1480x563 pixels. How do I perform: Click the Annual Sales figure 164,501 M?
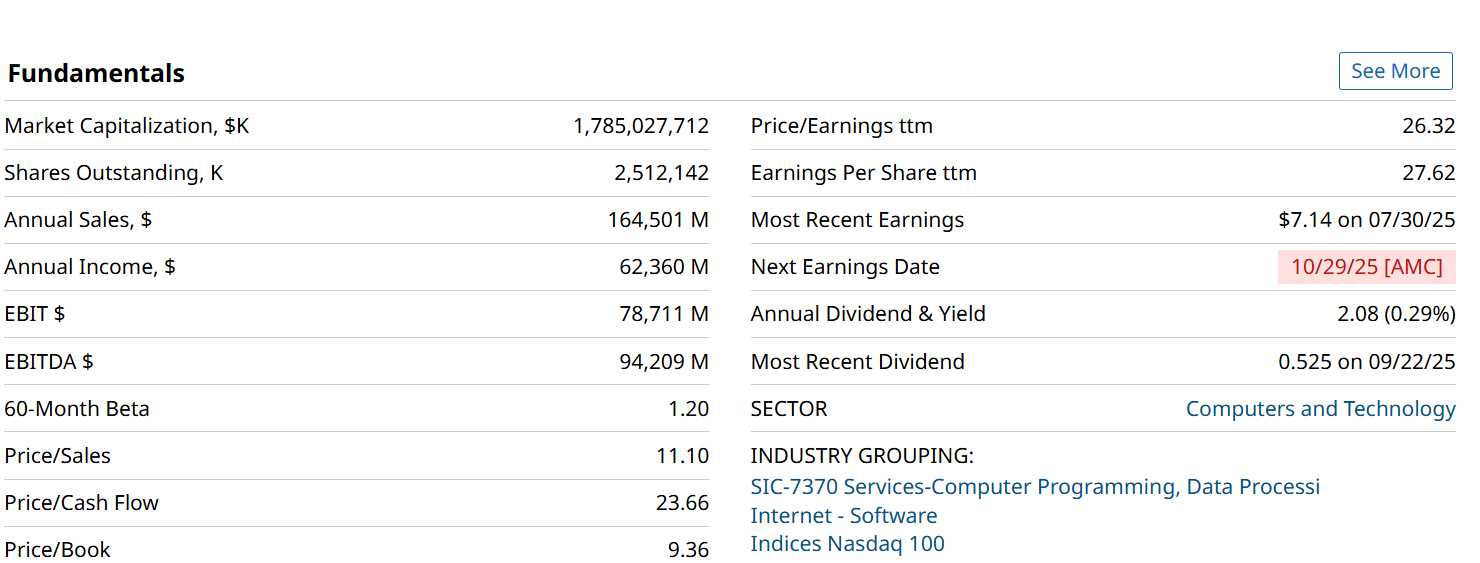click(x=658, y=220)
